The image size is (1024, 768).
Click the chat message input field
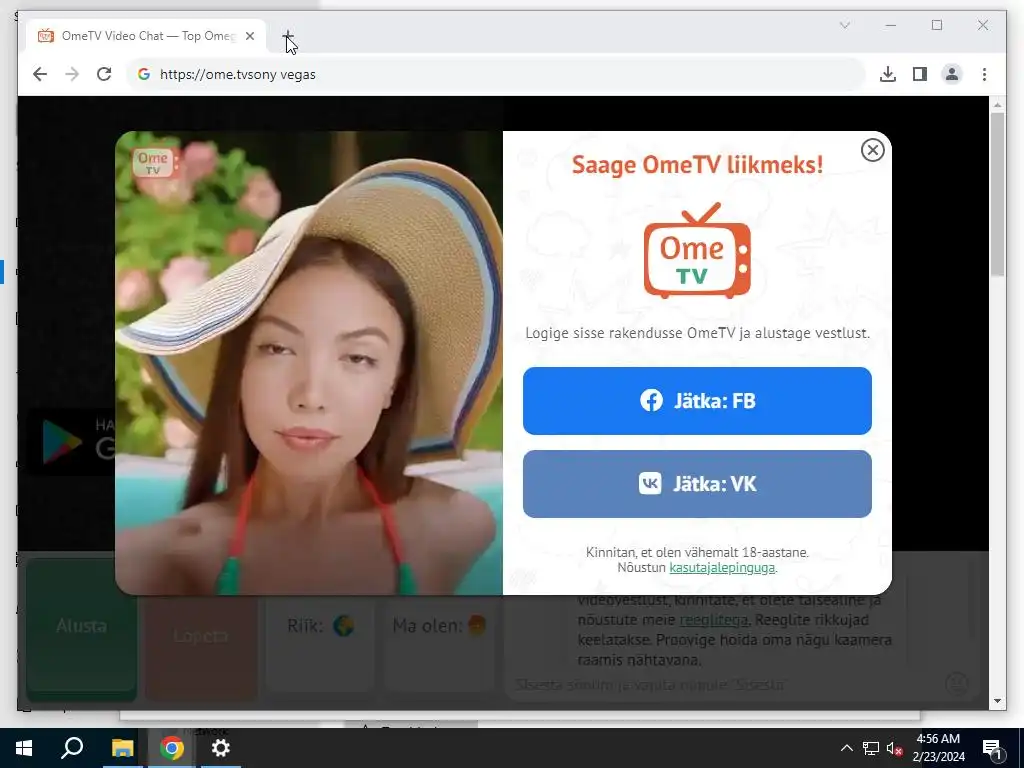tap(725, 684)
